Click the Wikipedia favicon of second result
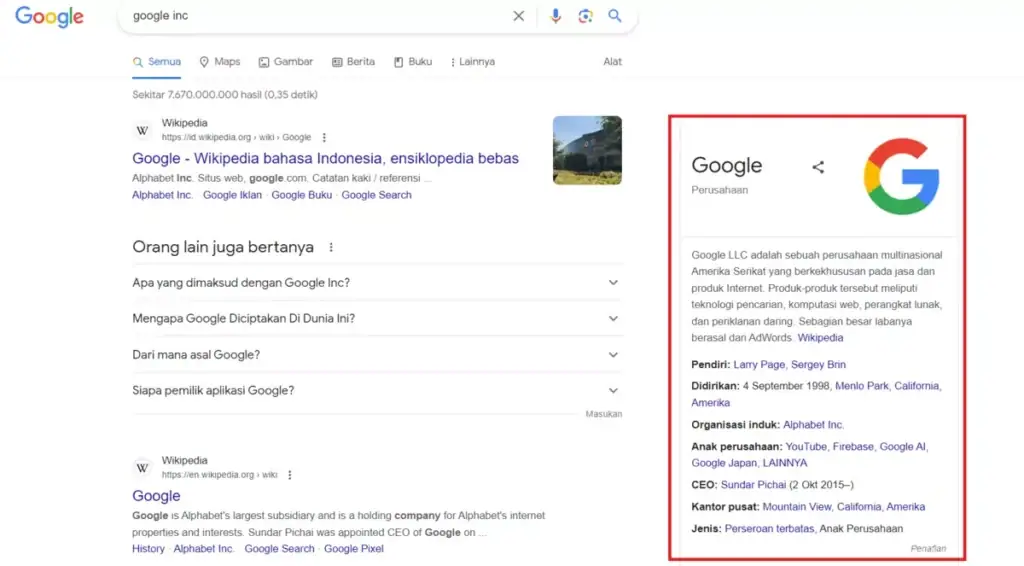This screenshot has height=566, width=1024. point(142,468)
